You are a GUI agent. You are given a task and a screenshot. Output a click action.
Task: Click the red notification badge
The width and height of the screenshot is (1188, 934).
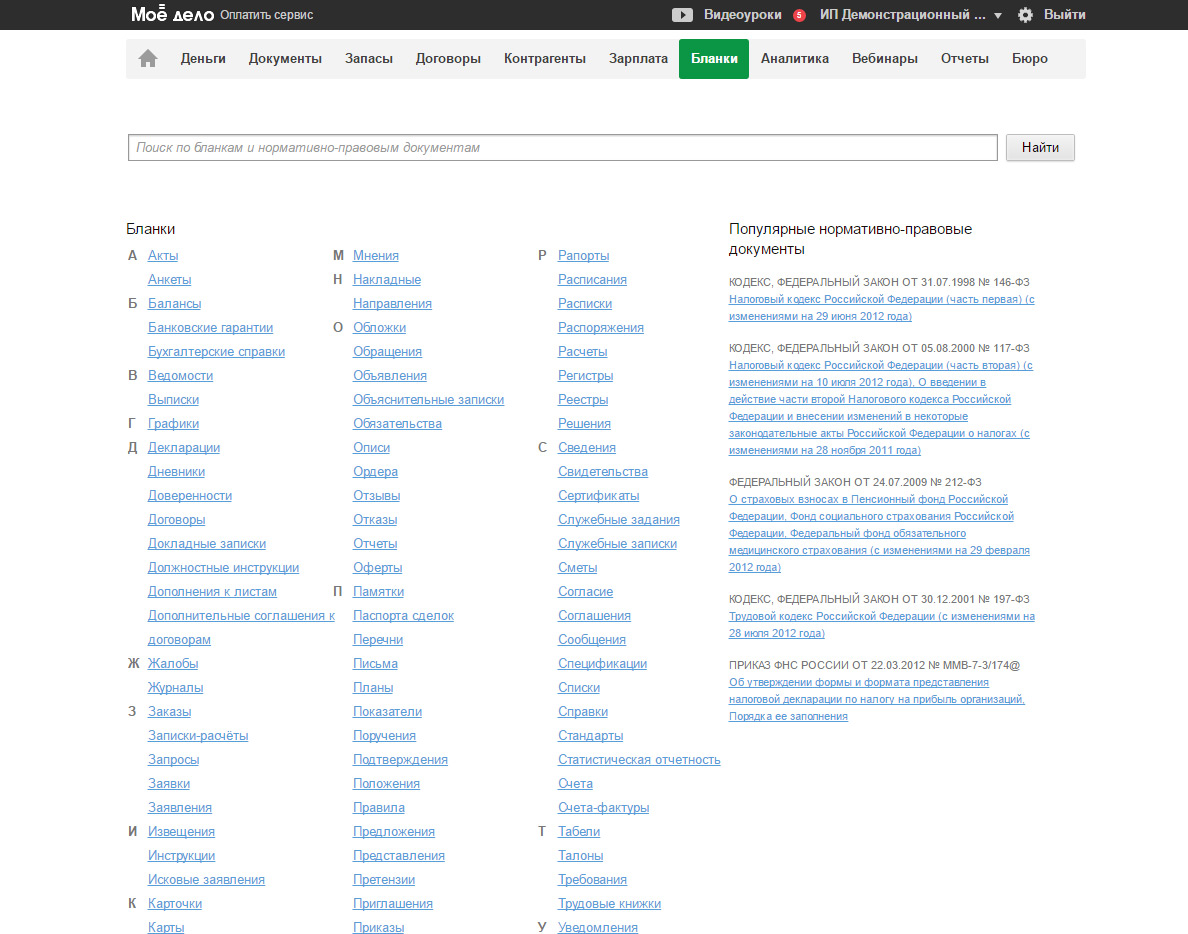(799, 16)
